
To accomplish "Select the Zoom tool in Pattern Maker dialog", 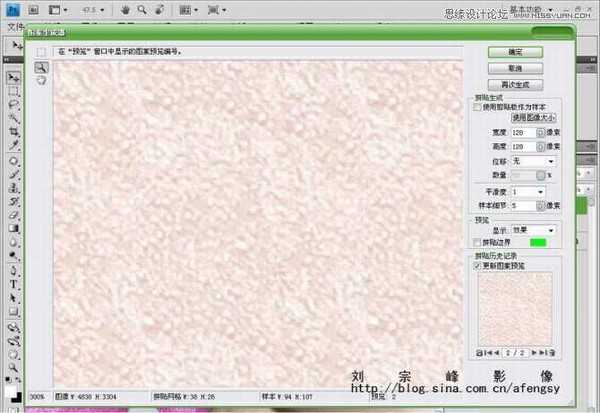I will [42, 68].
